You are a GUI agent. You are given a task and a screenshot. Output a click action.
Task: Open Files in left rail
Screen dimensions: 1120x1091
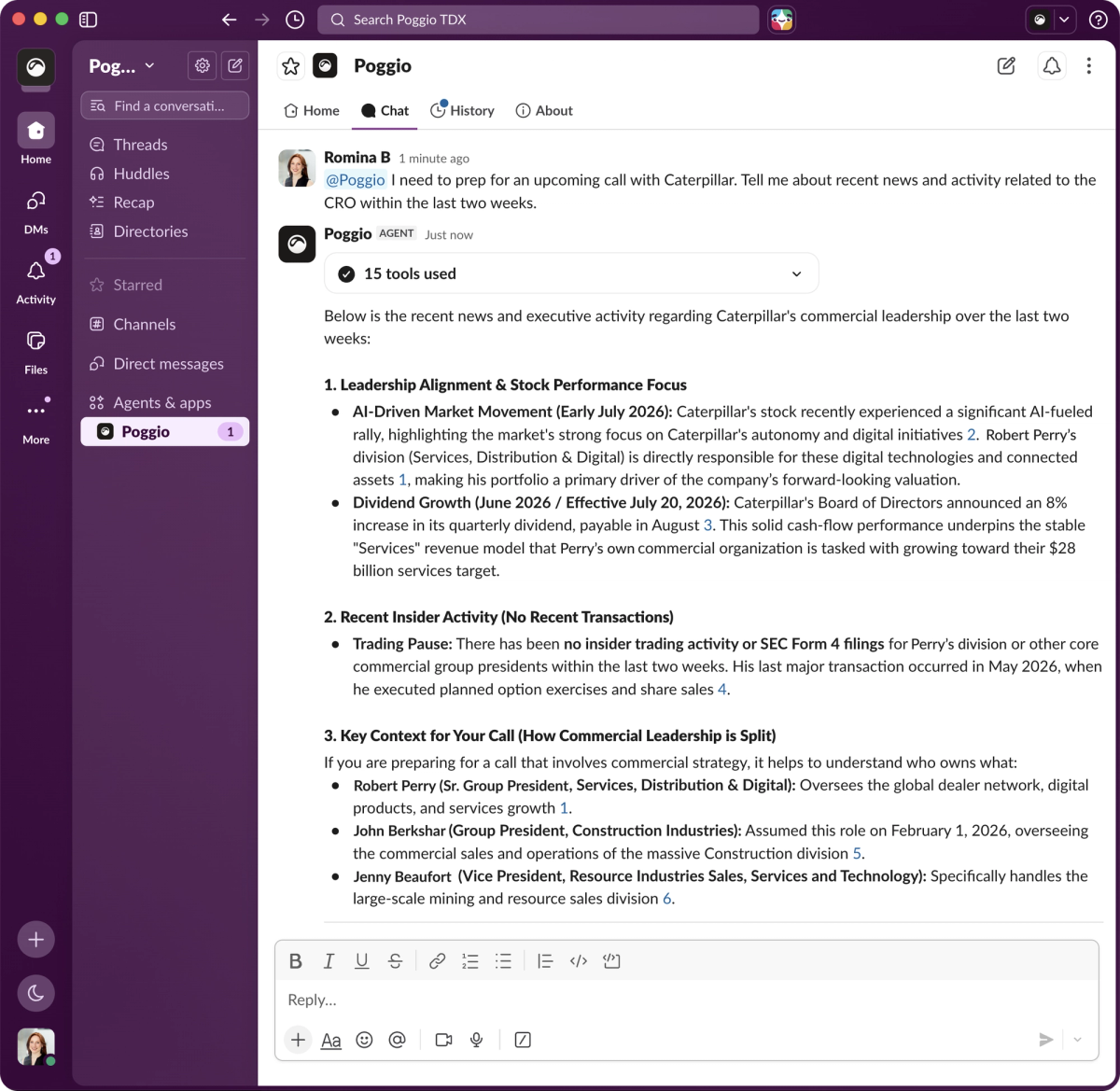[x=36, y=351]
